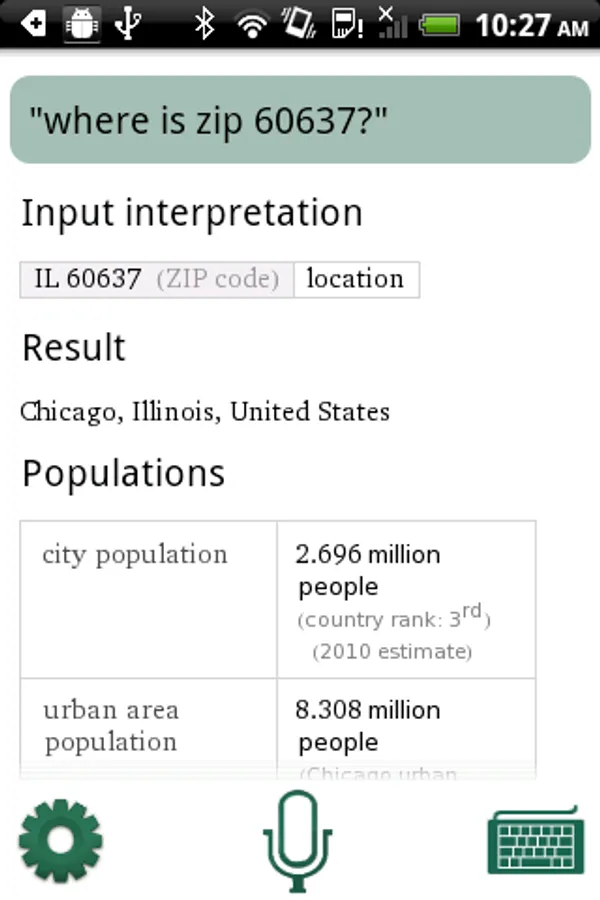The width and height of the screenshot is (600, 900).
Task: Tap the Input interpretation heading
Action: [192, 213]
